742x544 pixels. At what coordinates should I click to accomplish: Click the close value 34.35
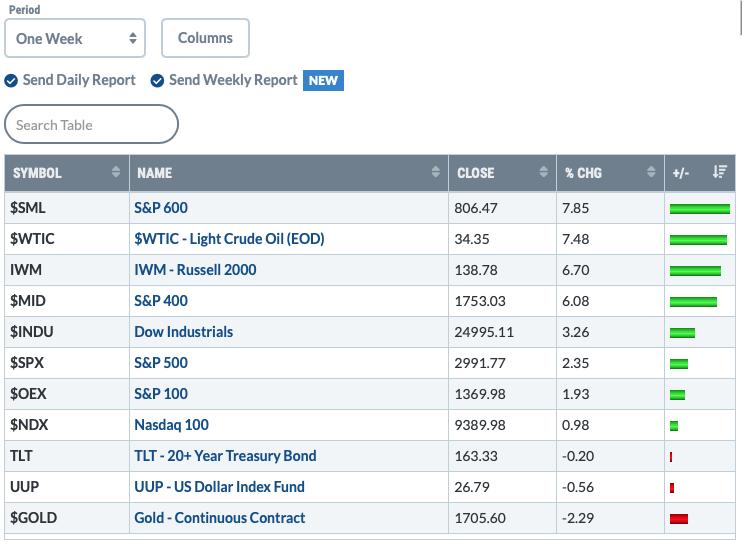(472, 239)
